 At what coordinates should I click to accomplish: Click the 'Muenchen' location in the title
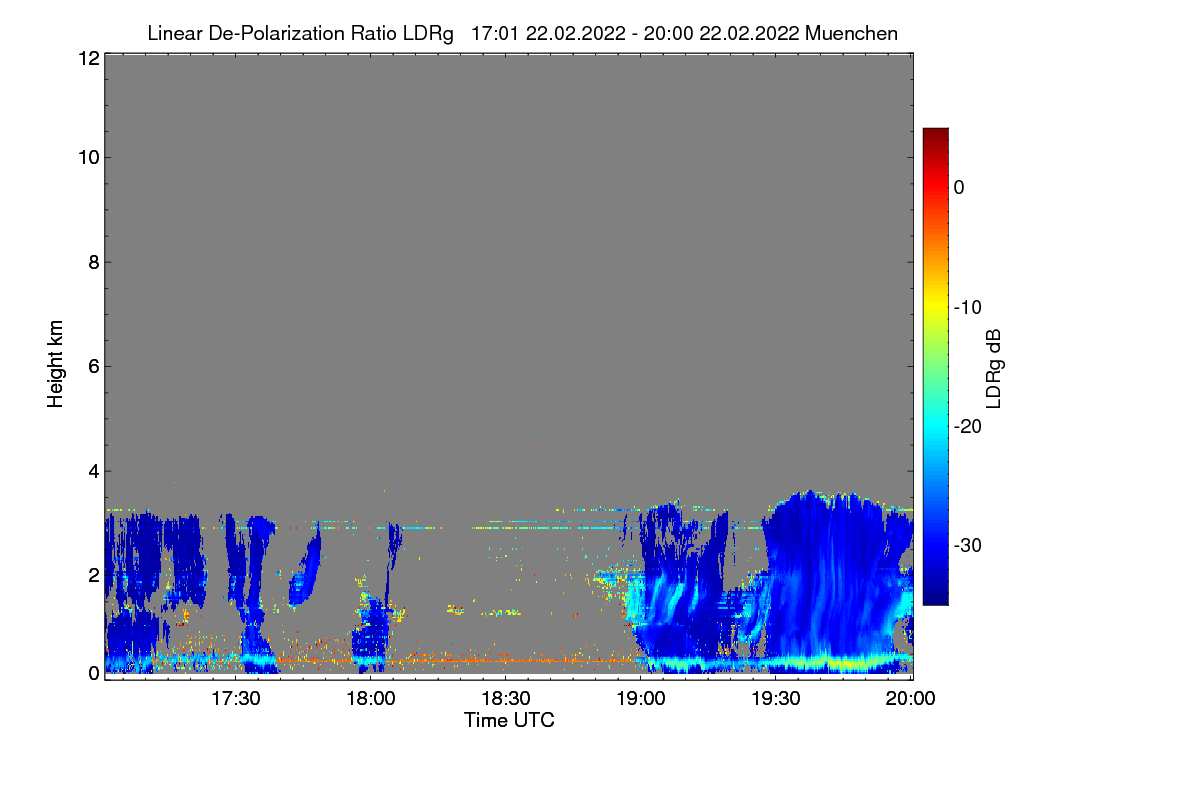click(851, 33)
